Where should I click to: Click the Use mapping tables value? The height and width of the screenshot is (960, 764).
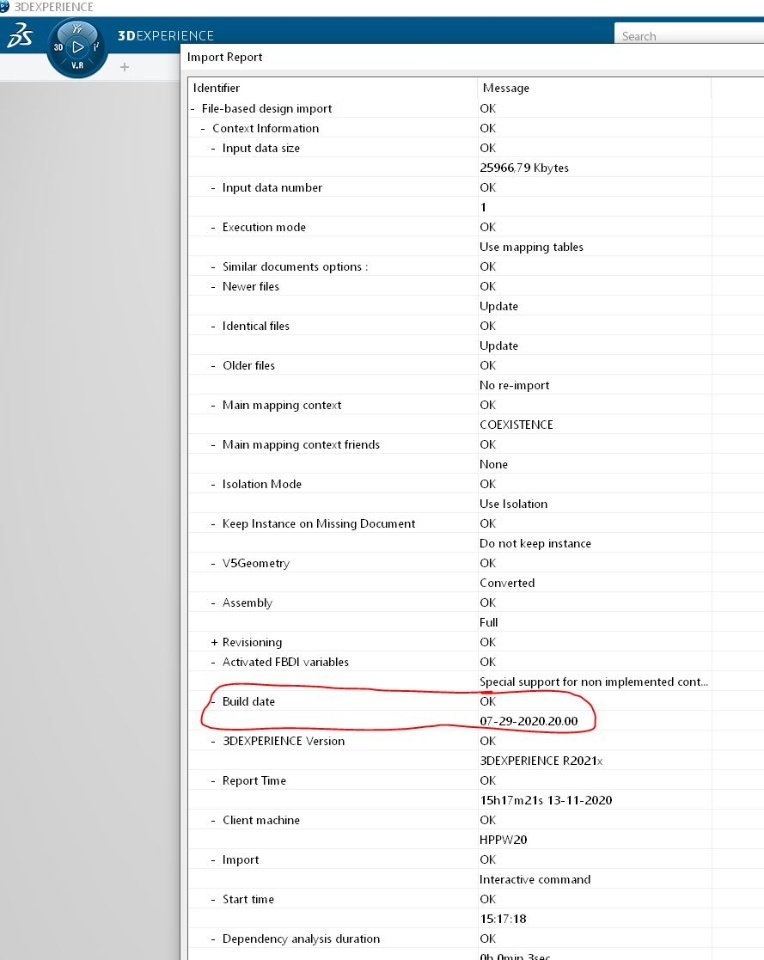coord(531,247)
